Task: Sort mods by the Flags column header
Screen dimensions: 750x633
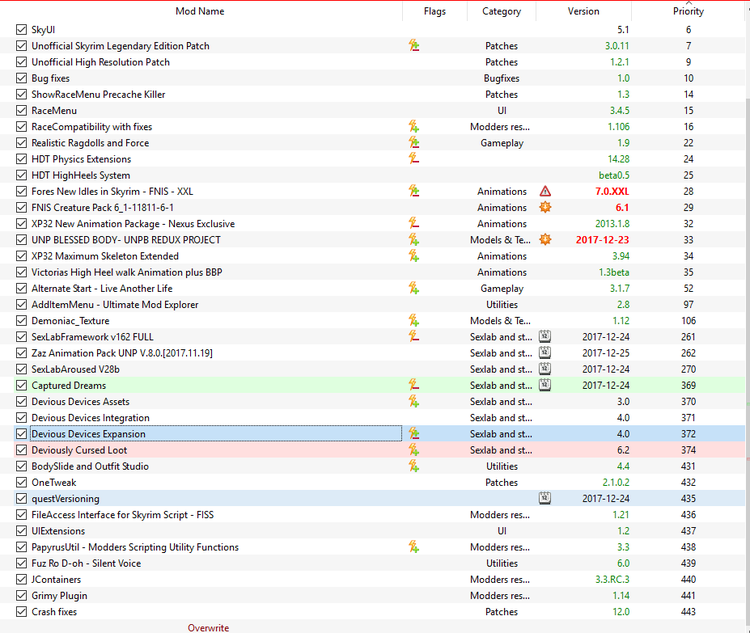Action: click(435, 11)
